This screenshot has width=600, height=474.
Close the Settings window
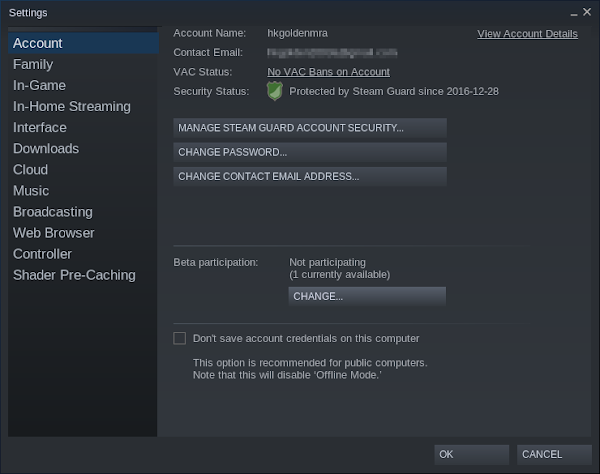[587, 12]
